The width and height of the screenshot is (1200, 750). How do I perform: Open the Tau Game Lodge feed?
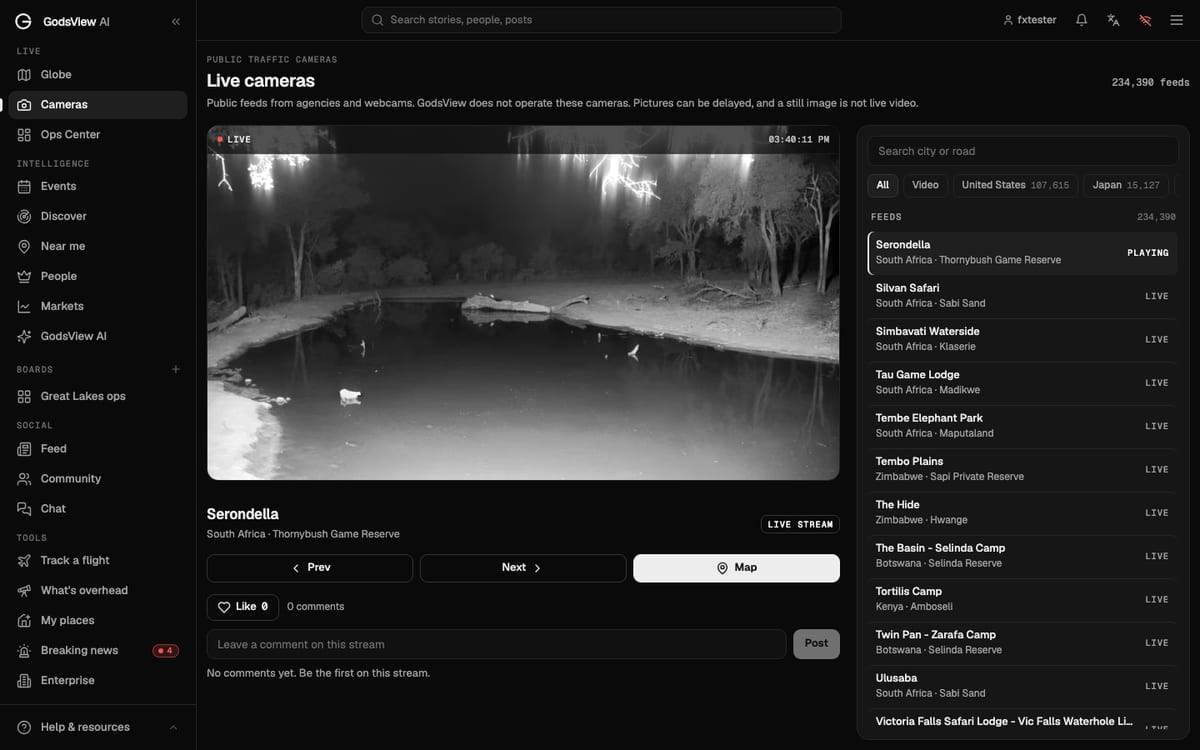tap(1023, 383)
